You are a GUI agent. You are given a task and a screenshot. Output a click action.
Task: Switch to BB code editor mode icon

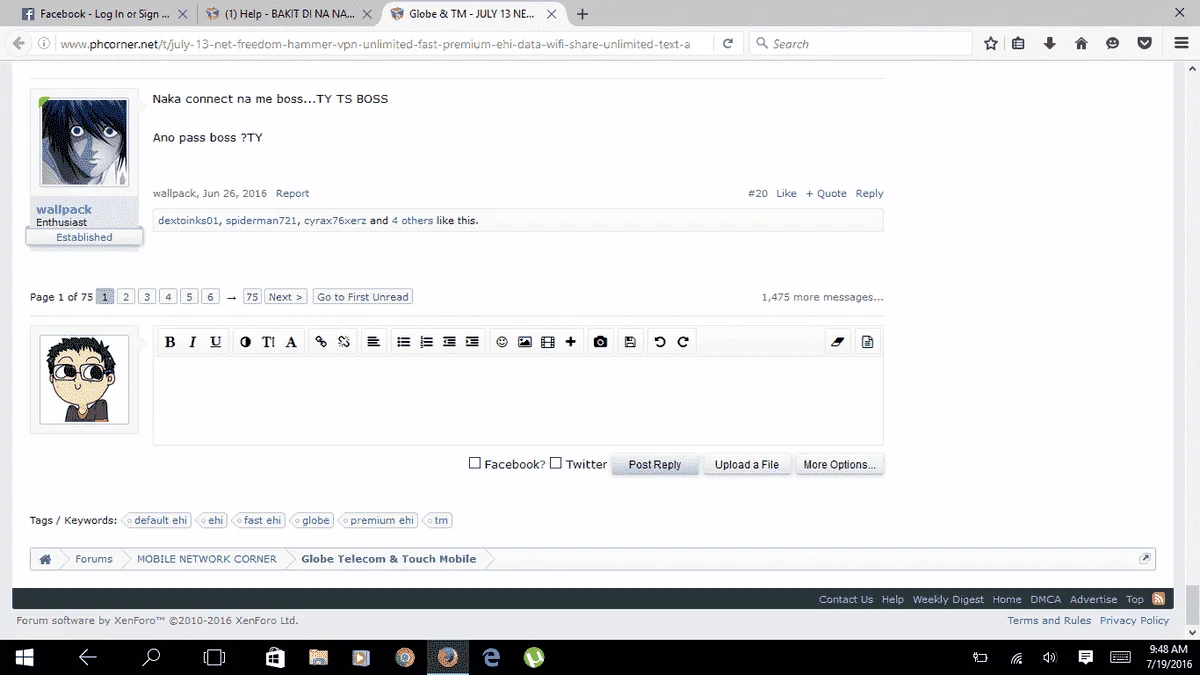pos(867,342)
